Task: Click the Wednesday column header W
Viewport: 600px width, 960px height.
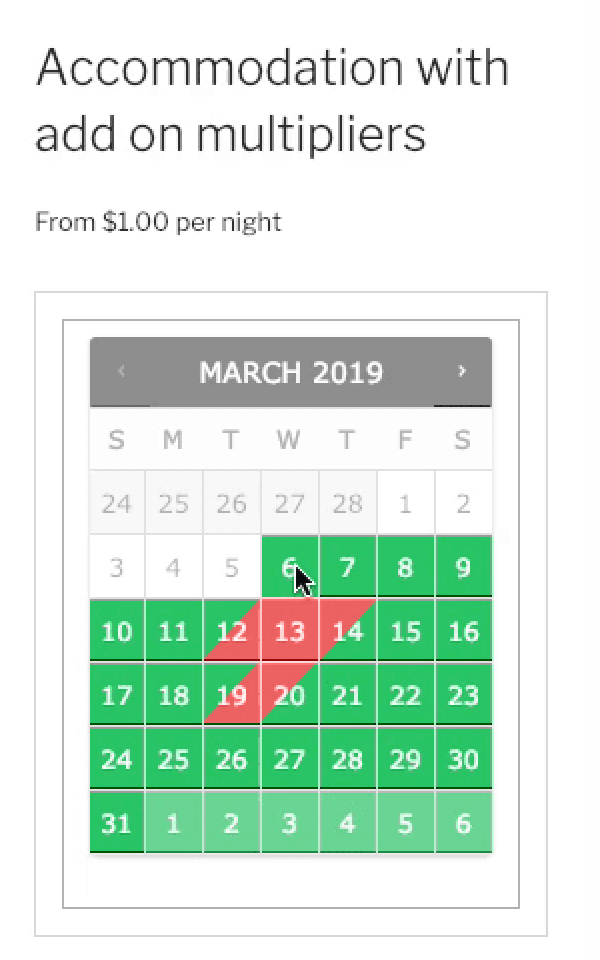Action: click(x=289, y=440)
